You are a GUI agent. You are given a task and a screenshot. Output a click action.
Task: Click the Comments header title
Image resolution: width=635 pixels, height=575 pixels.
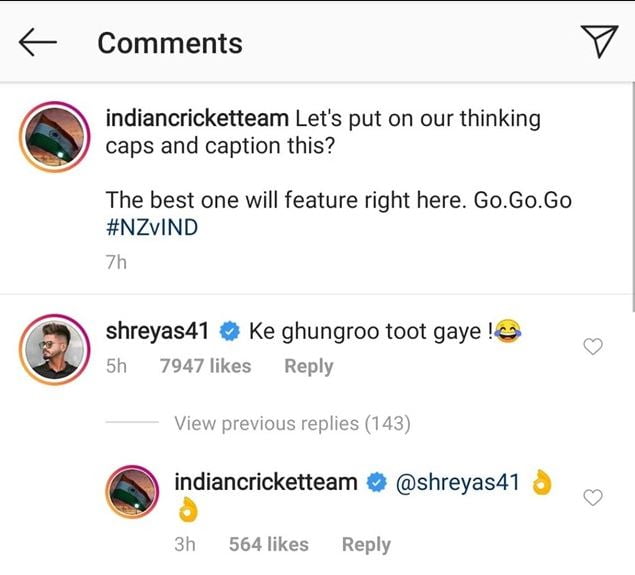(x=170, y=43)
